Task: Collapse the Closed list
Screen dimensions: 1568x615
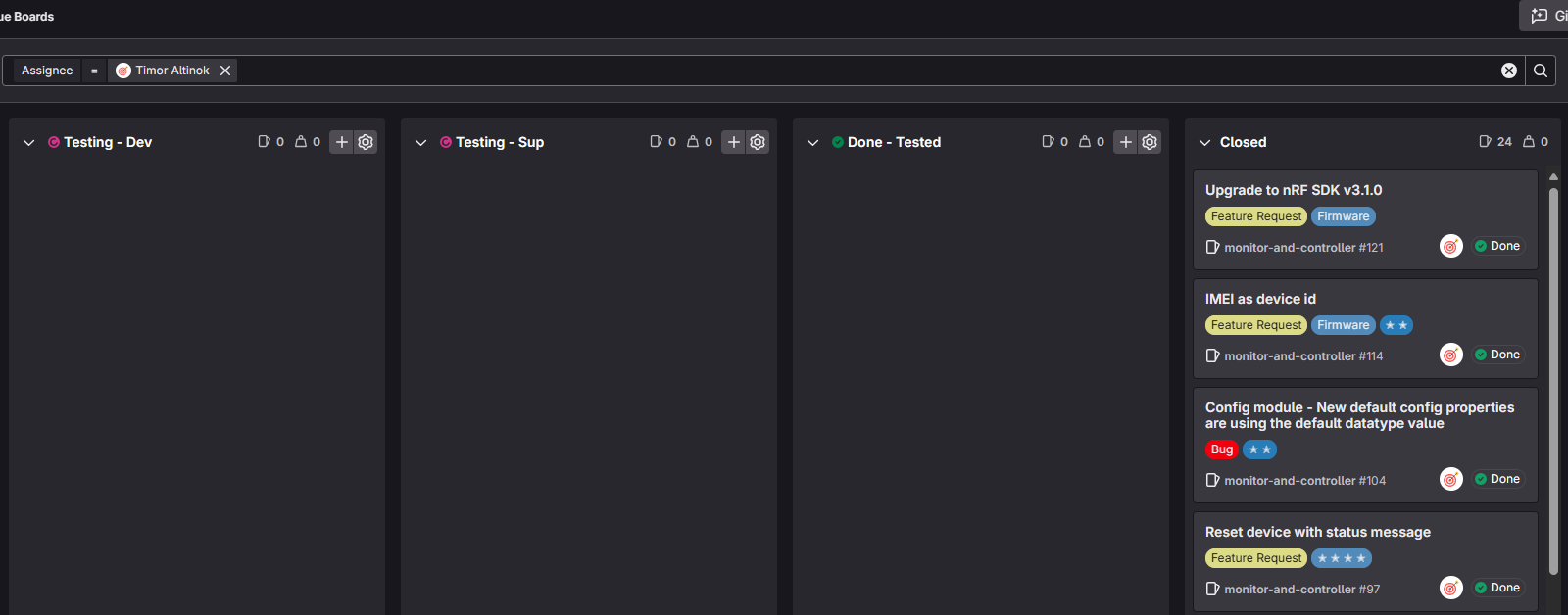Action: click(x=1204, y=143)
